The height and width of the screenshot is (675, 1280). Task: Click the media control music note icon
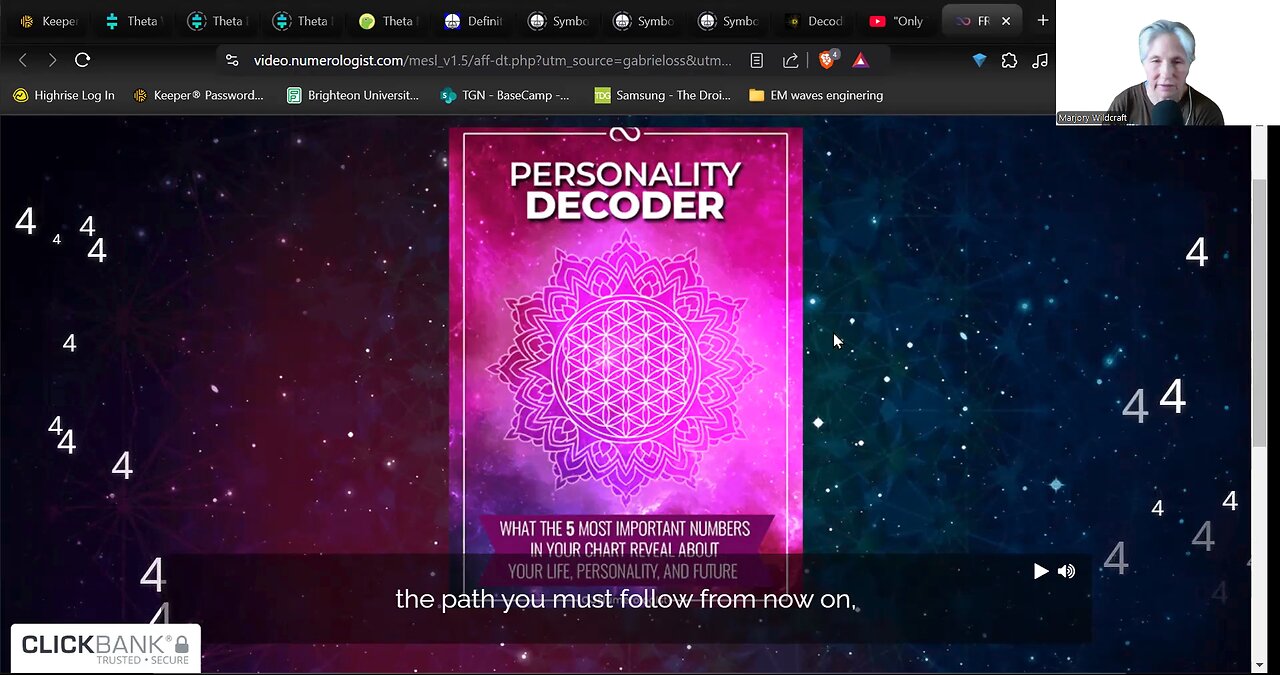1040,60
